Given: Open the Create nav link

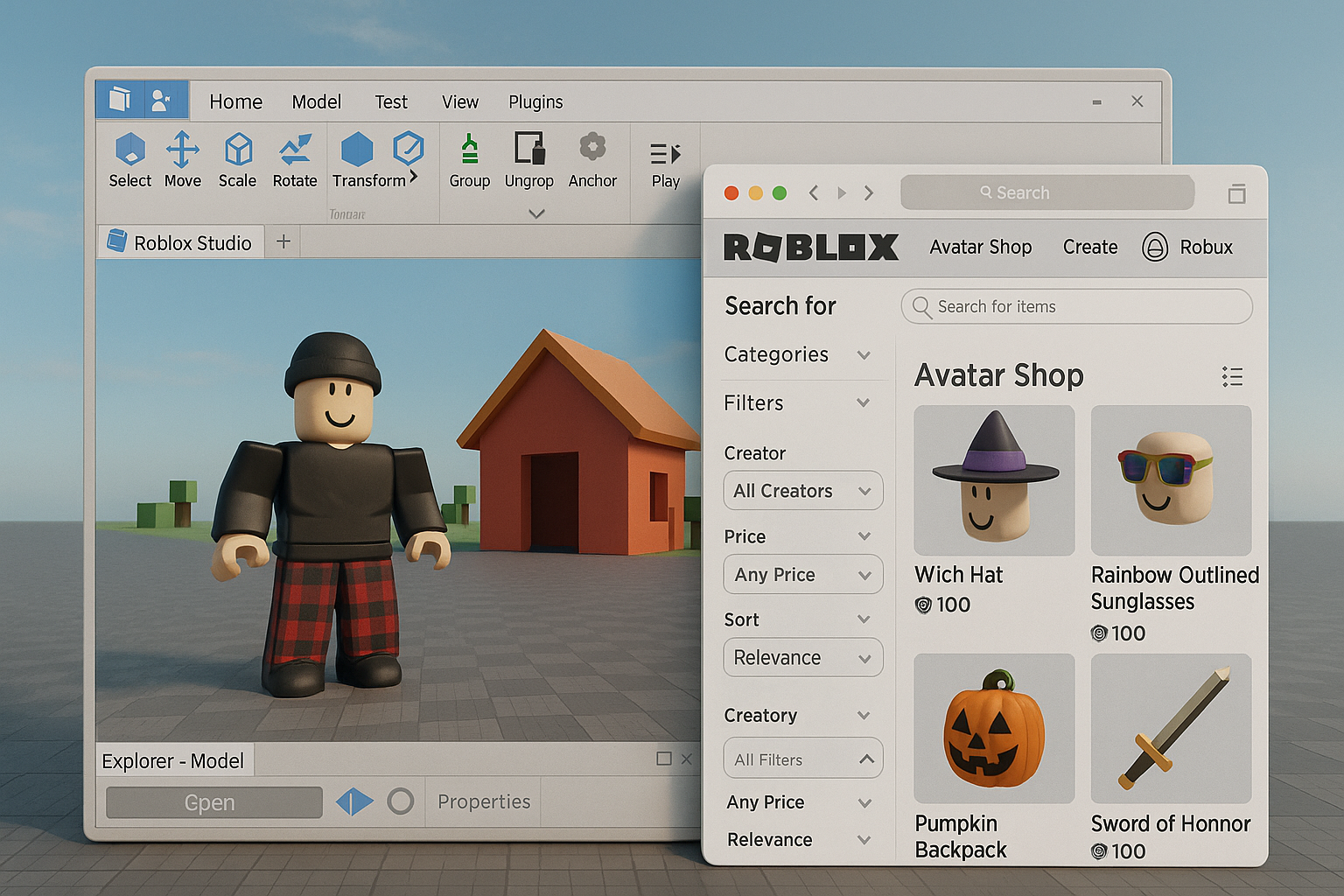Looking at the screenshot, I should coord(1090,248).
